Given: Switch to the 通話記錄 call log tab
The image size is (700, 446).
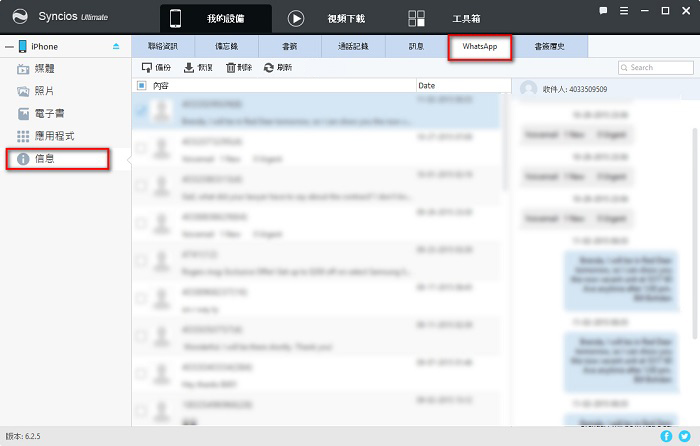Looking at the screenshot, I should click(353, 46).
